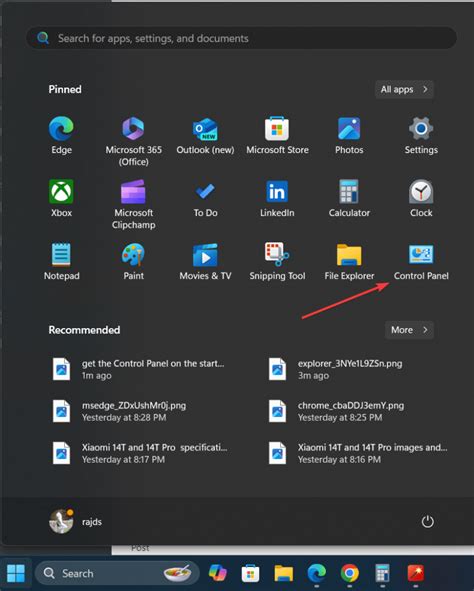Screen dimensions: 474x591
Task: Open the Microsoft Store pinned tile
Action: click(277, 135)
